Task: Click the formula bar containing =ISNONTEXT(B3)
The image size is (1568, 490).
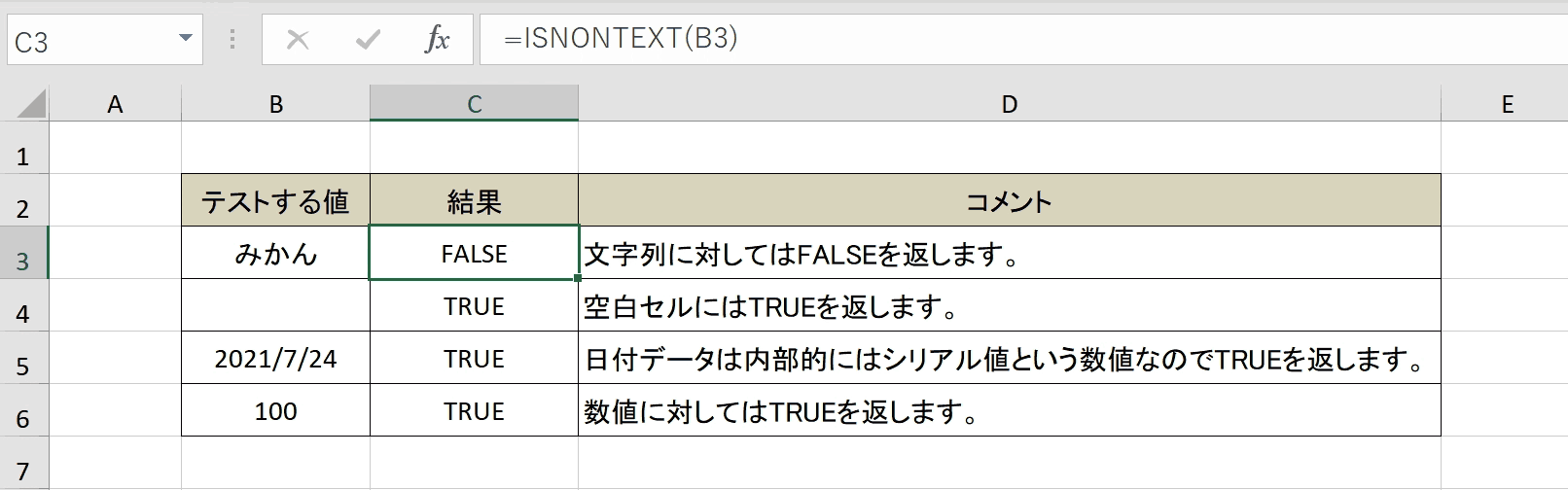Action: 1023,39
